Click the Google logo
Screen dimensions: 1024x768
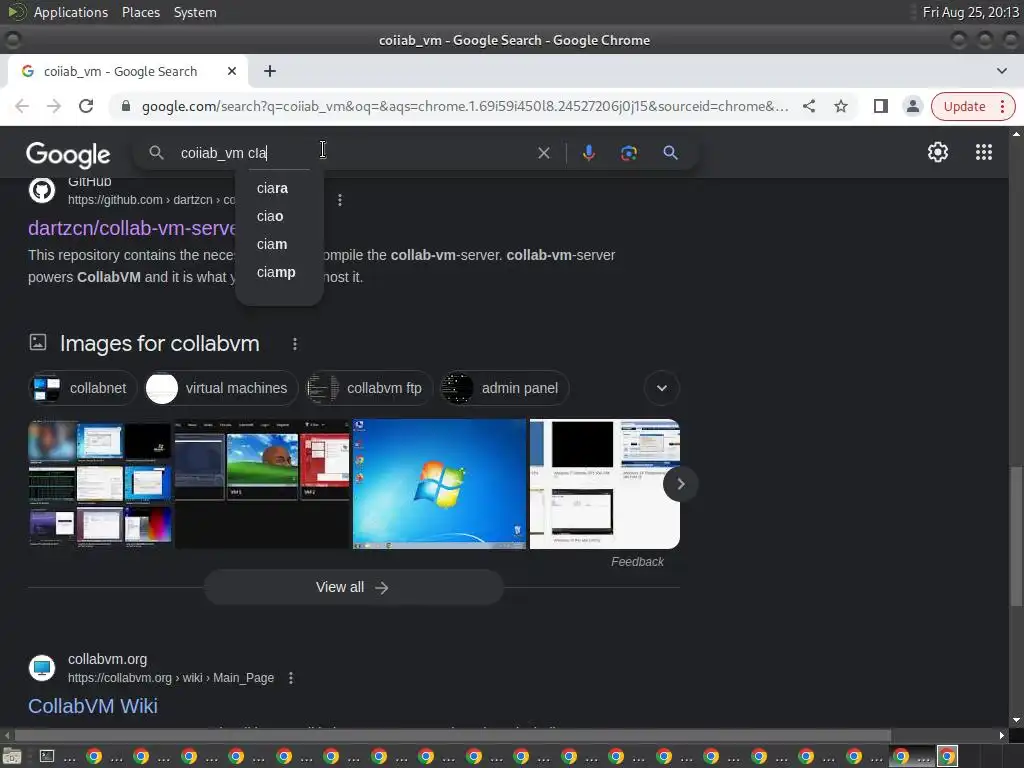(68, 155)
